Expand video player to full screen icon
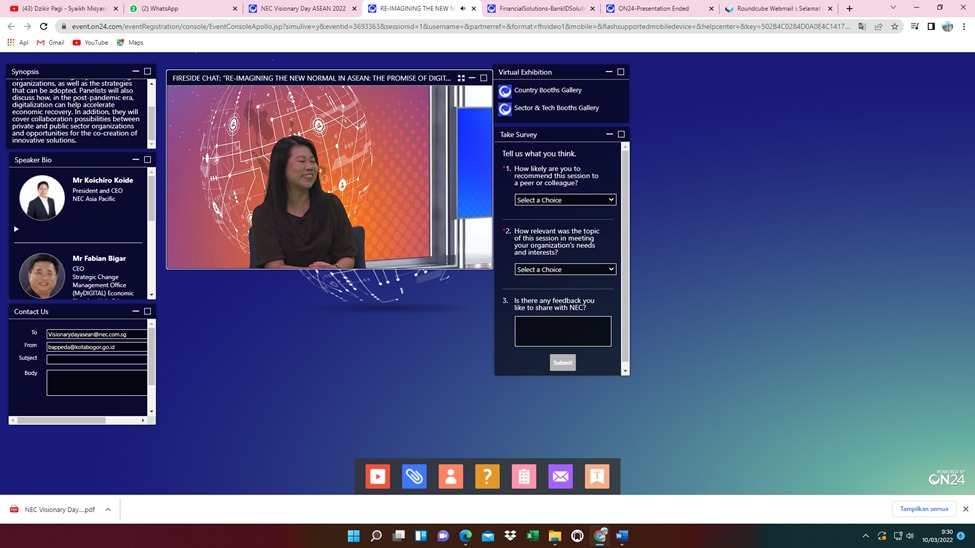 click(x=461, y=78)
